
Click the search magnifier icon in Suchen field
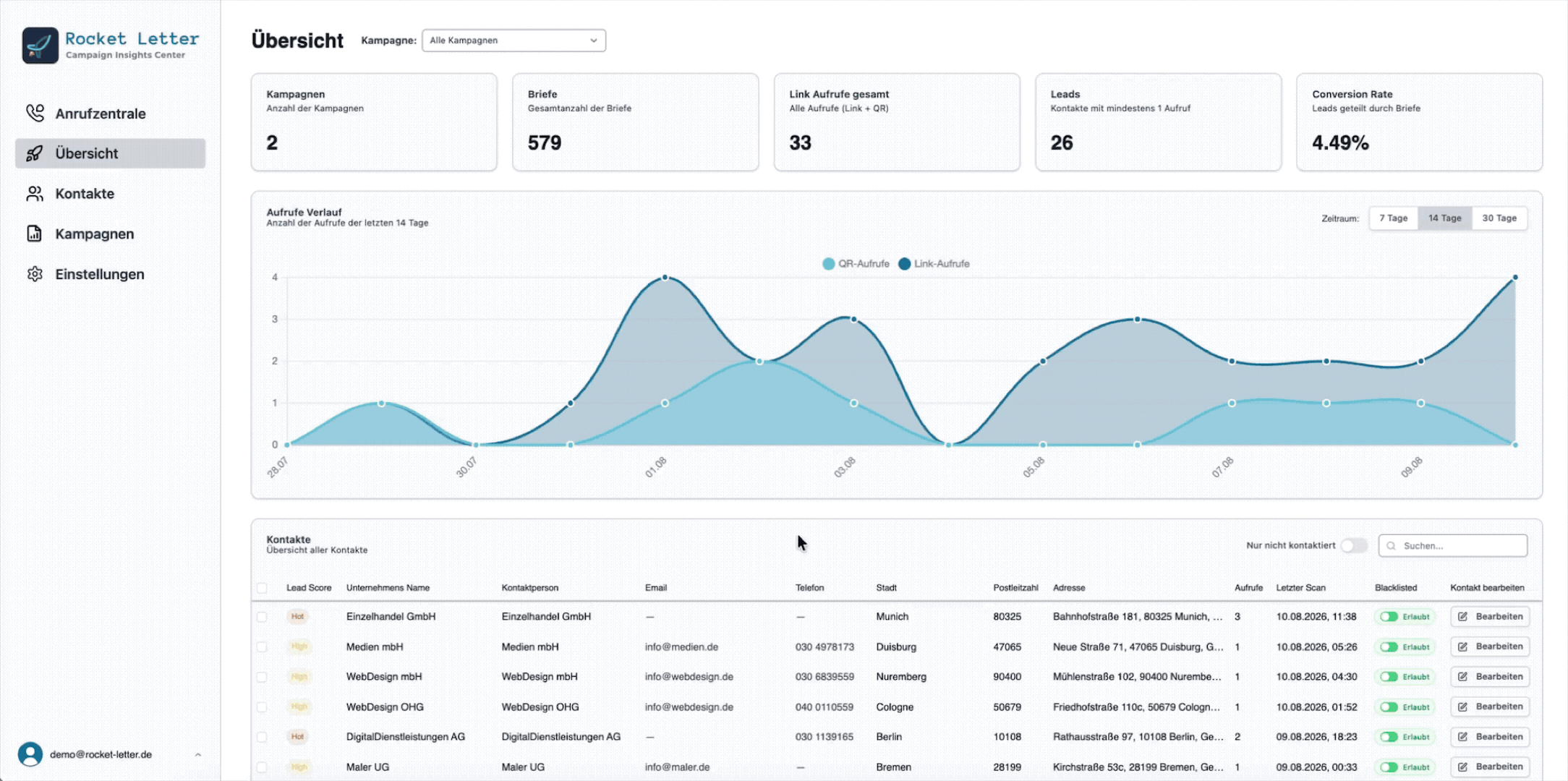click(1391, 546)
